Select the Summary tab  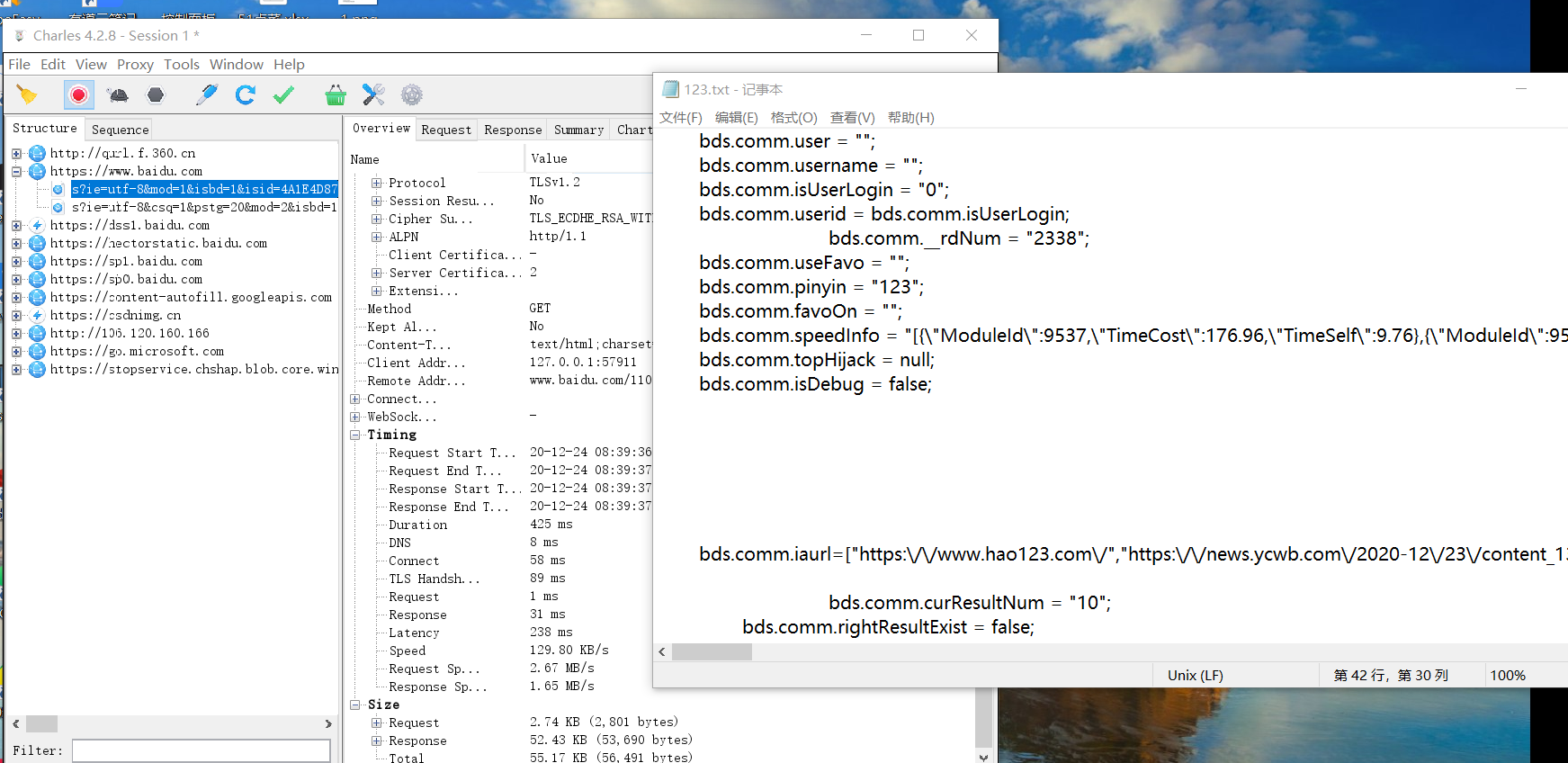[578, 130]
